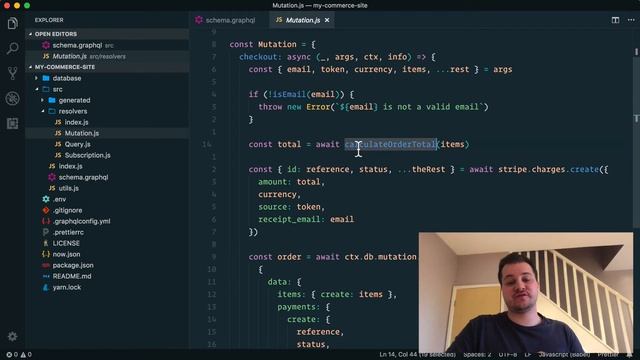The width and height of the screenshot is (640, 360).
Task: Click the EXPLORER panel title
Action: (x=49, y=20)
